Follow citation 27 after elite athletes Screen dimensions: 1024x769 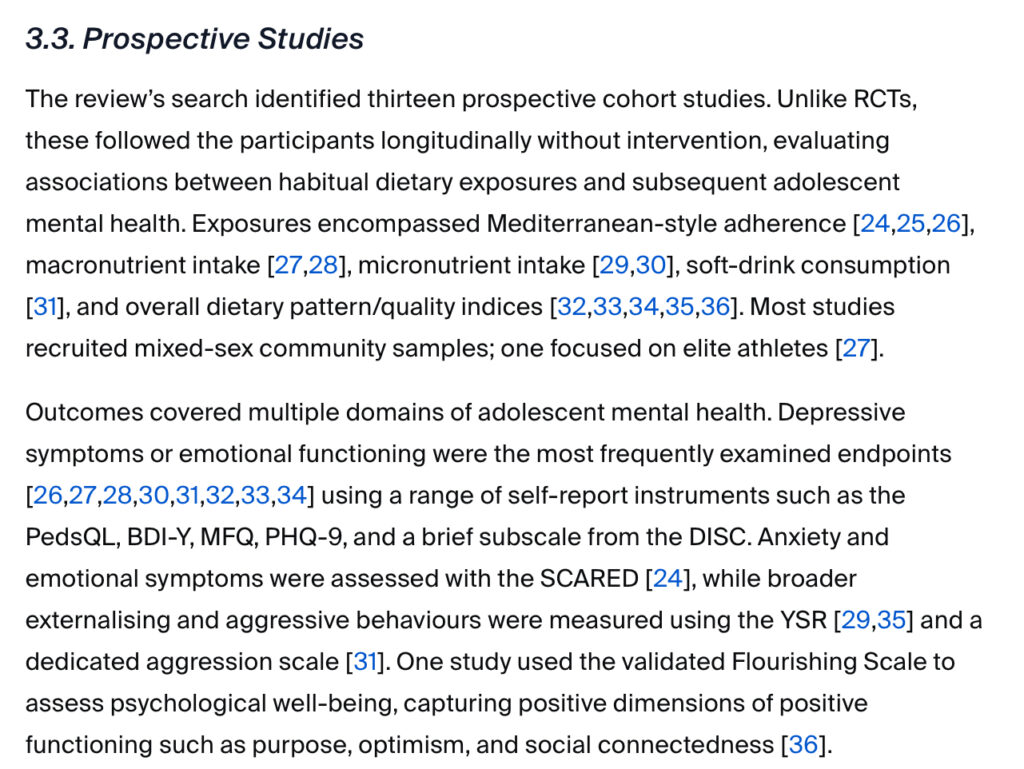pos(856,349)
